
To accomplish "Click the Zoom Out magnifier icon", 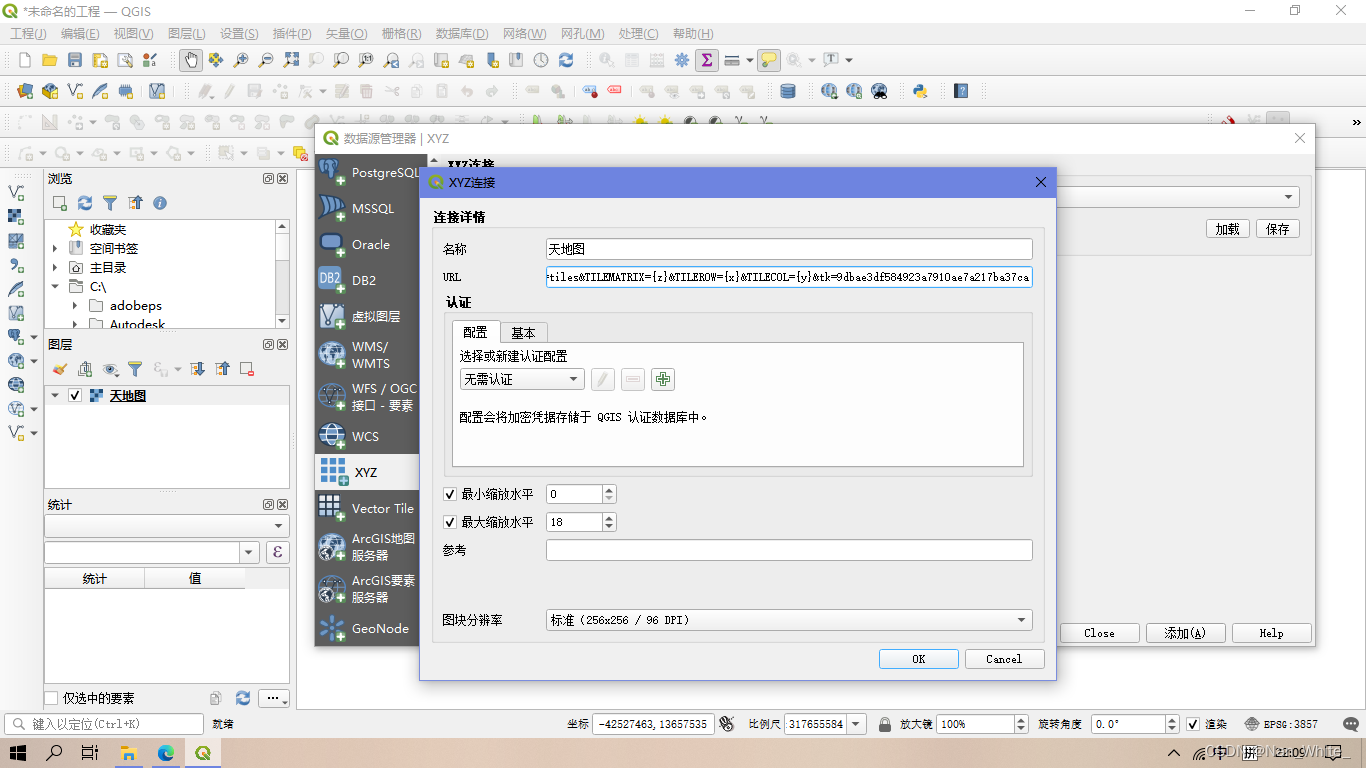I will coord(266,60).
